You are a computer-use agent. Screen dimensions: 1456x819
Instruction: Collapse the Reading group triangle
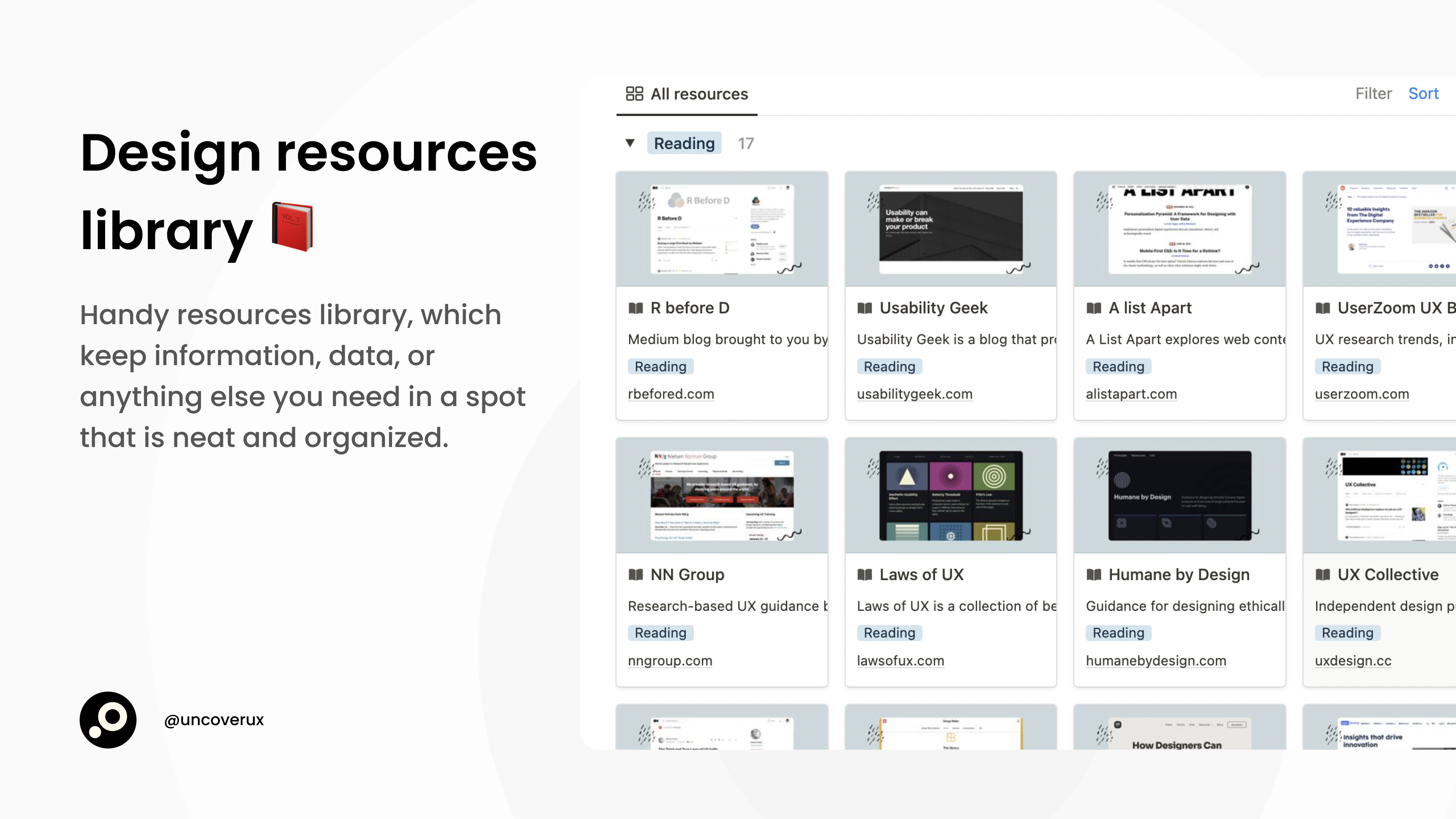coord(630,143)
